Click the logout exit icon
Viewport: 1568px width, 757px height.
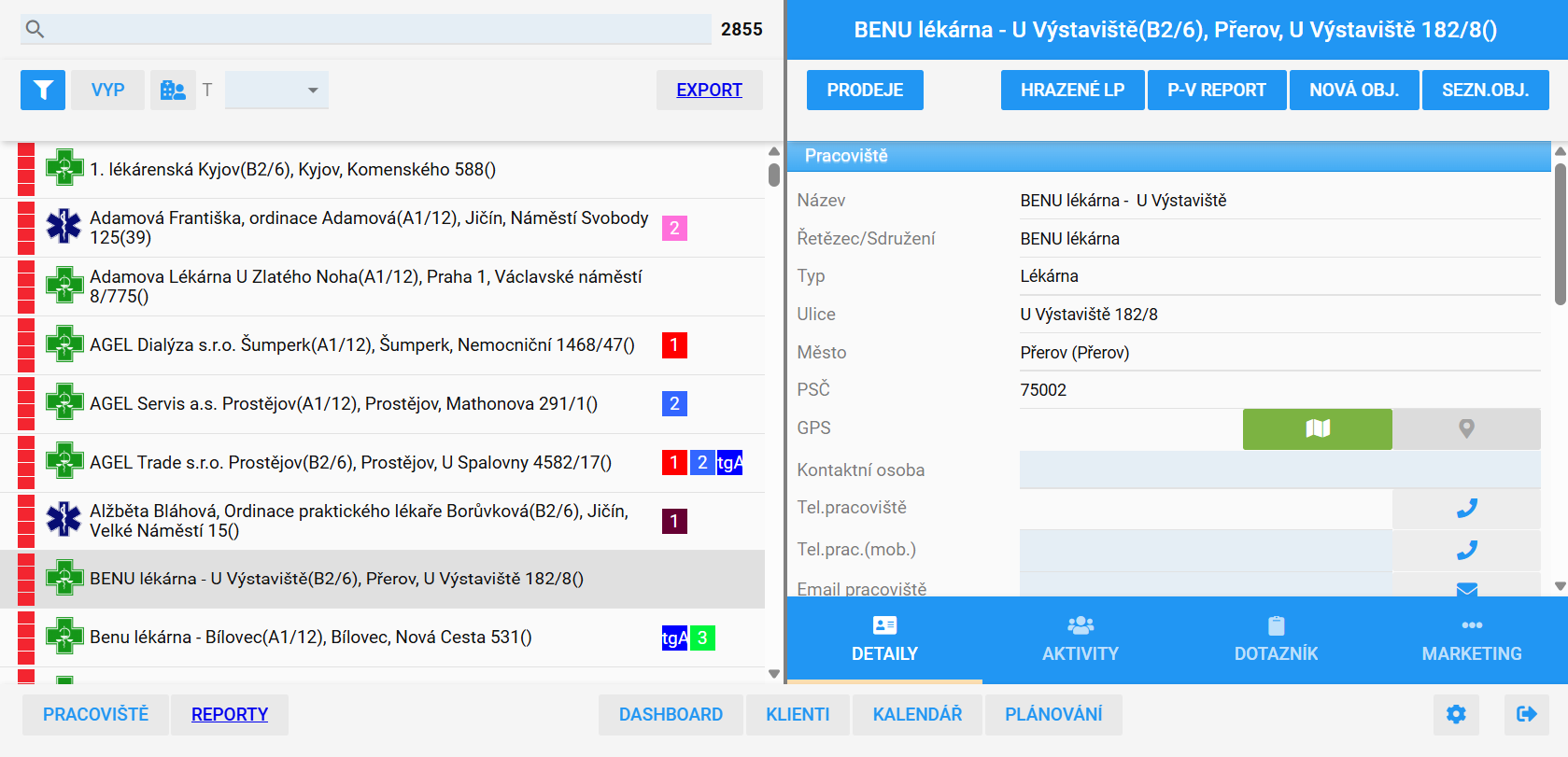1527,714
